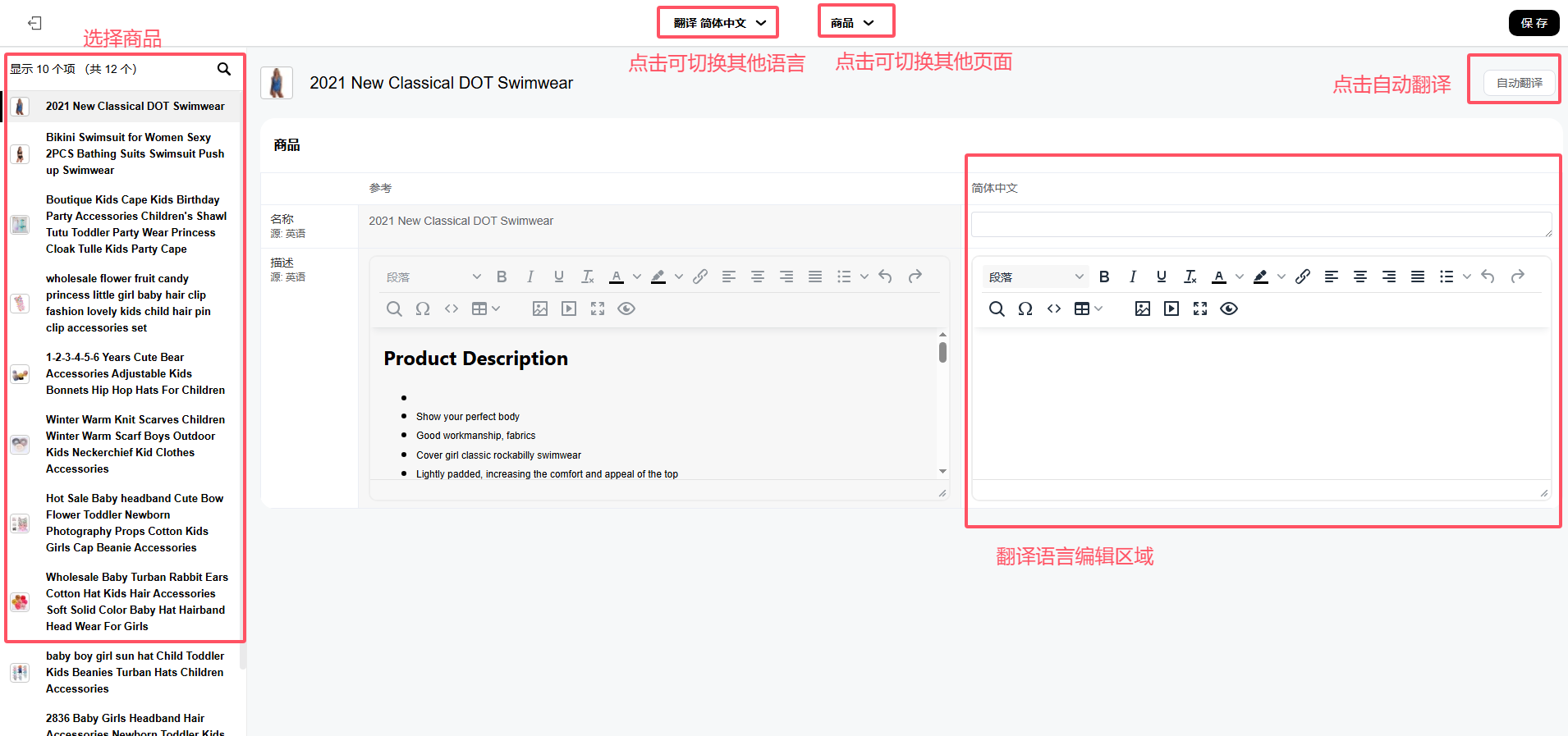Click fullscreen icon in right editor
This screenshot has width=1568, height=736.
tap(1200, 309)
